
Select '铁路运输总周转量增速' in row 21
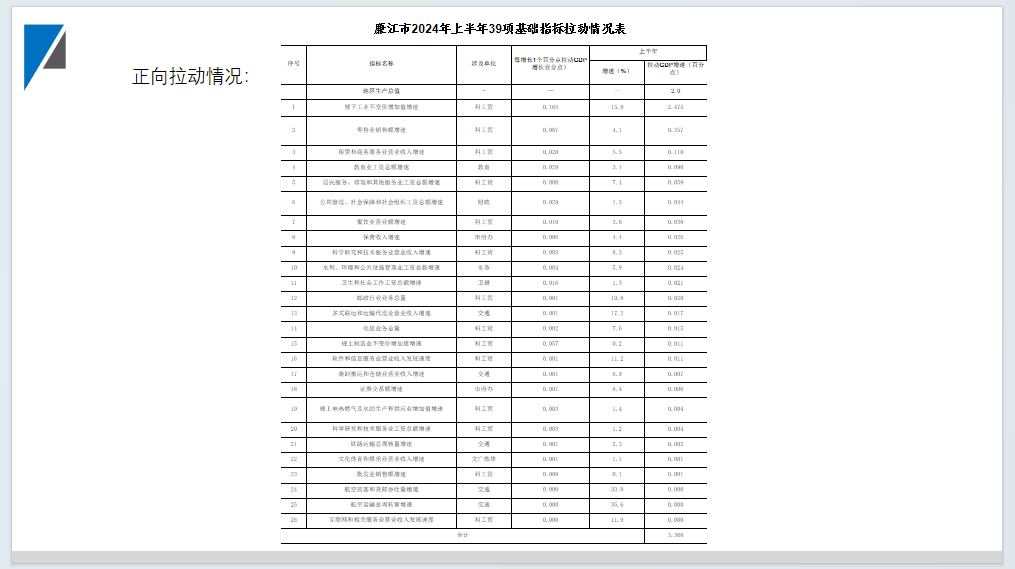pyautogui.click(x=381, y=445)
